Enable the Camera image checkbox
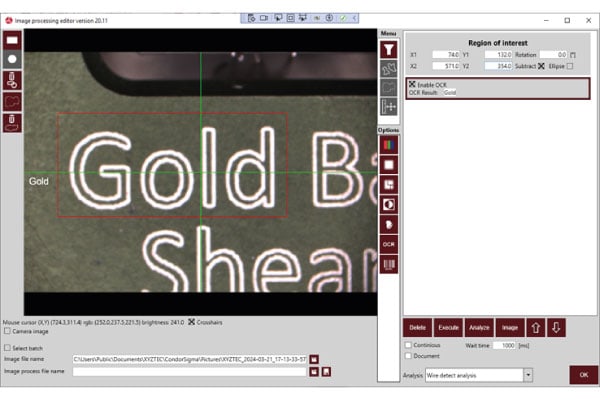Viewport: 600px width, 400px height. [x=8, y=329]
